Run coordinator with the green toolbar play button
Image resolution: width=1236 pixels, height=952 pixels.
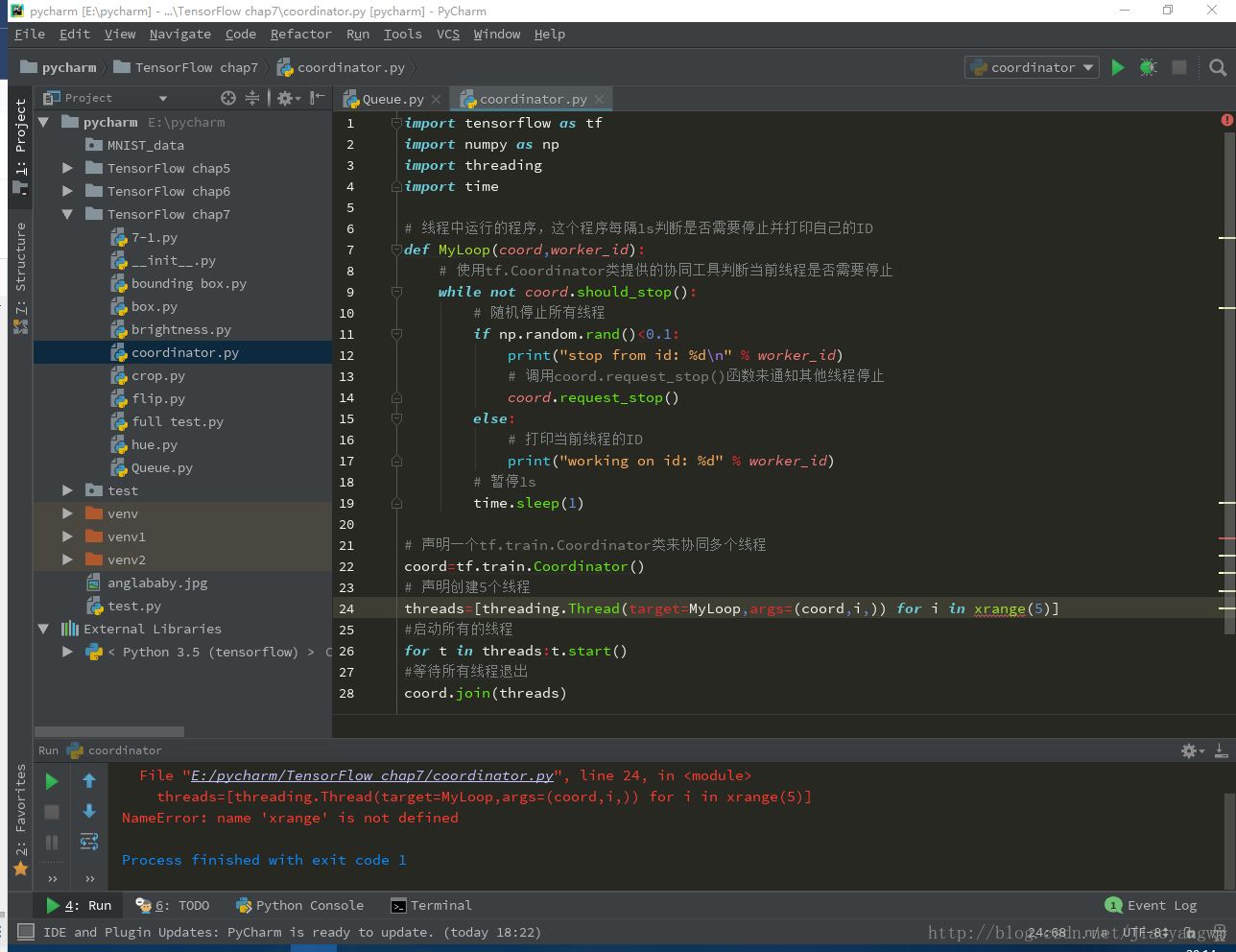pyautogui.click(x=1117, y=67)
